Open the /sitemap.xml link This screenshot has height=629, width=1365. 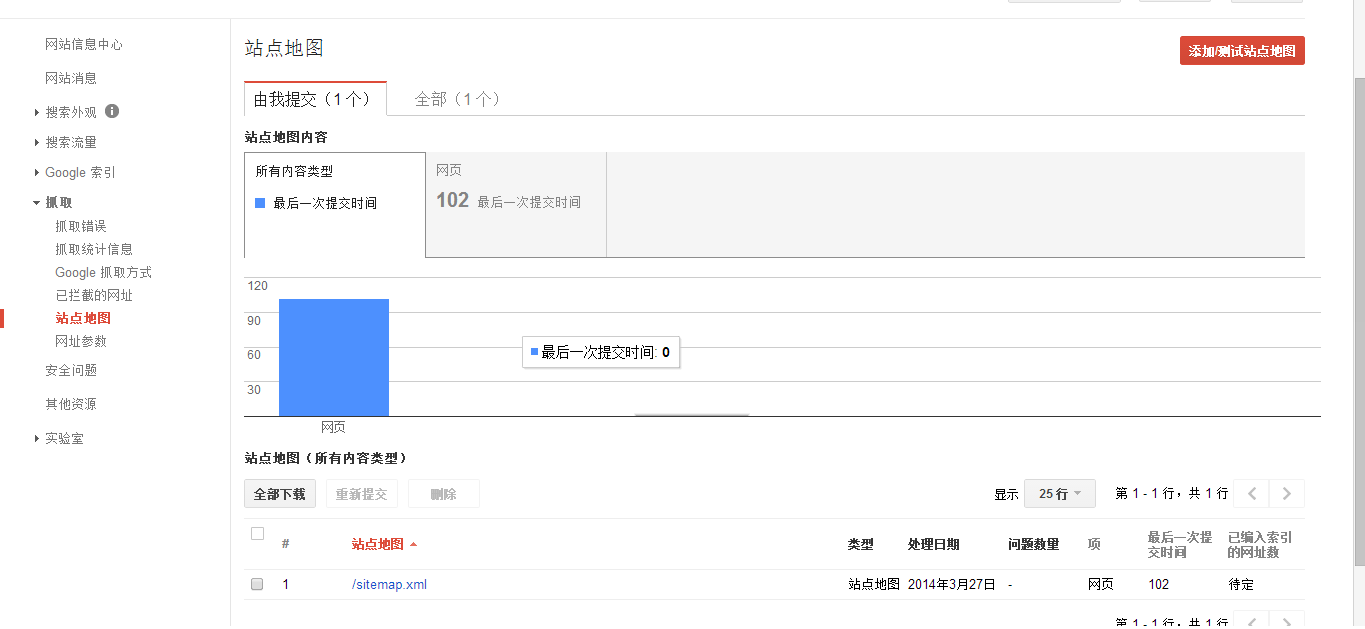click(x=389, y=584)
